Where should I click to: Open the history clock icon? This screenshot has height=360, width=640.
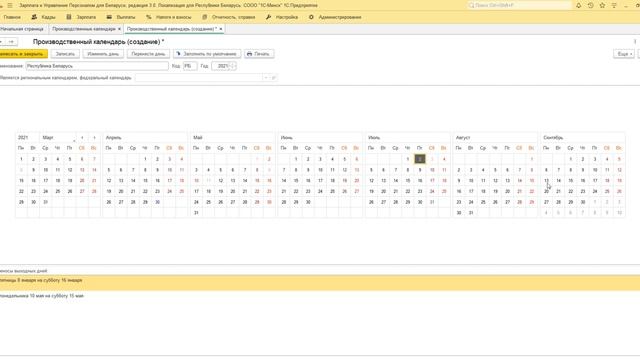pos(590,6)
